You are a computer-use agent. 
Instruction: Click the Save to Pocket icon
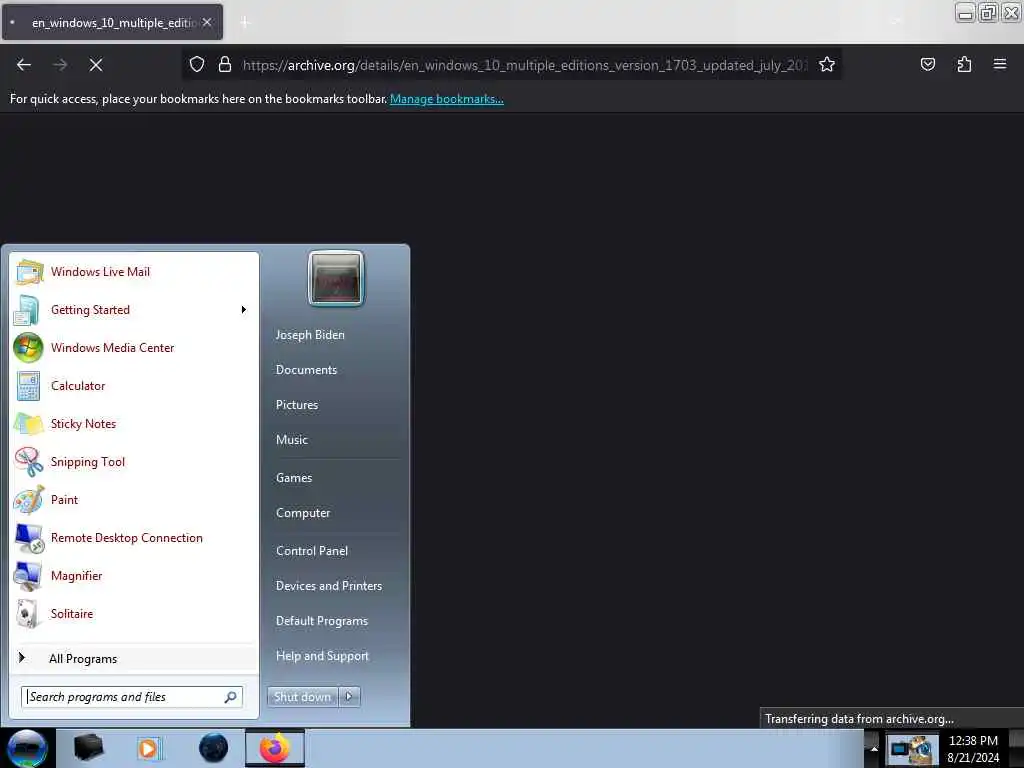[927, 65]
